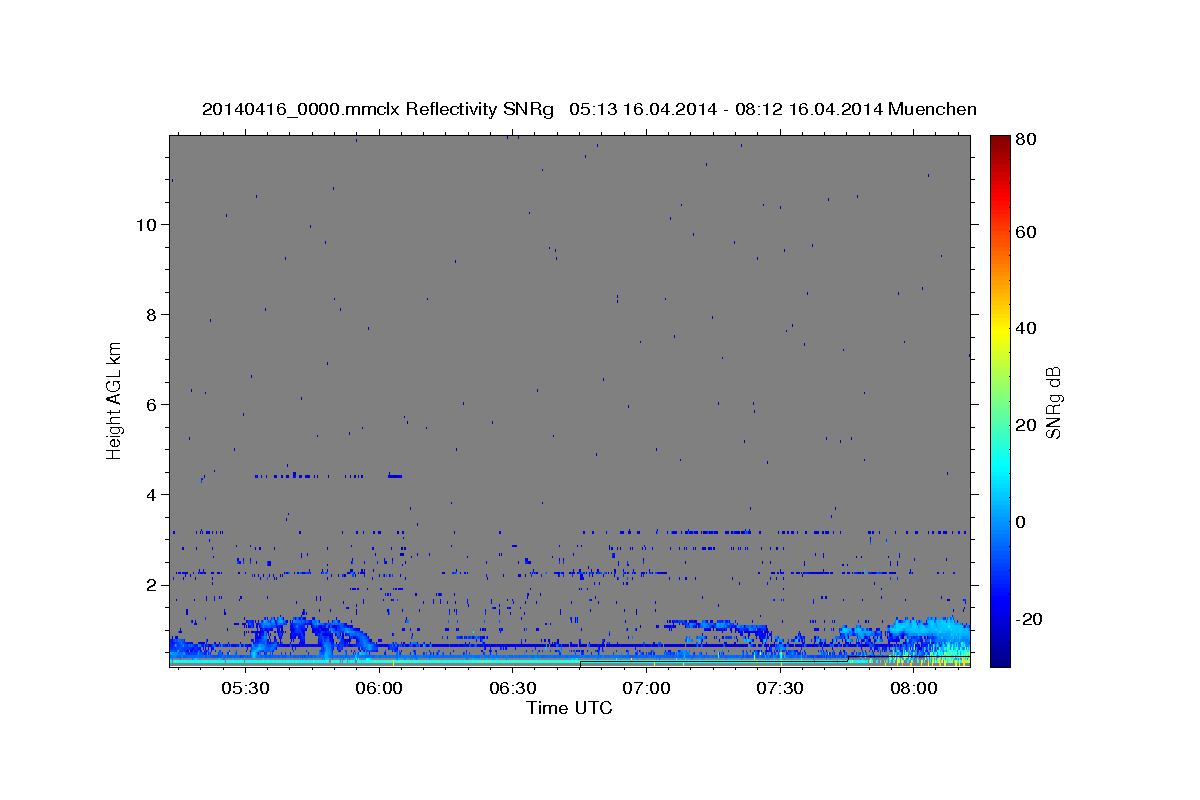Click the height tick label 6
The image size is (1200, 800).
pos(152,404)
